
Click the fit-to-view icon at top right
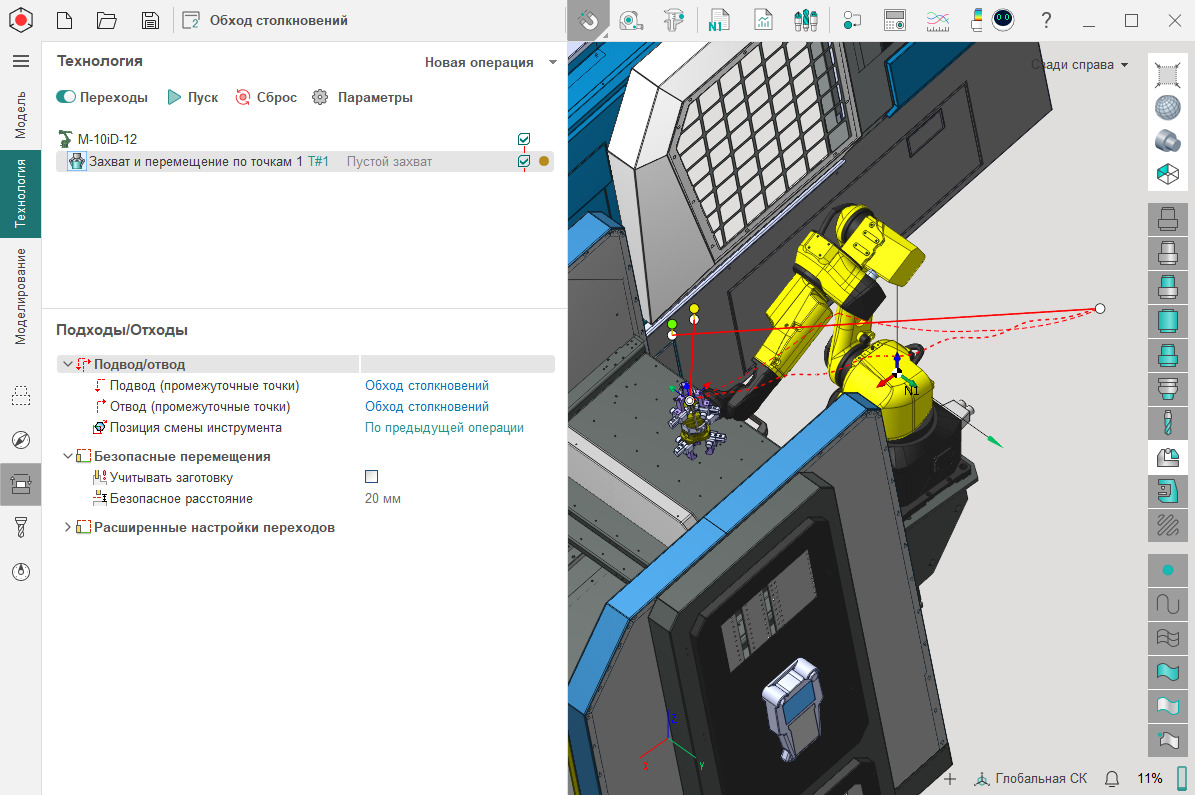click(x=1167, y=73)
